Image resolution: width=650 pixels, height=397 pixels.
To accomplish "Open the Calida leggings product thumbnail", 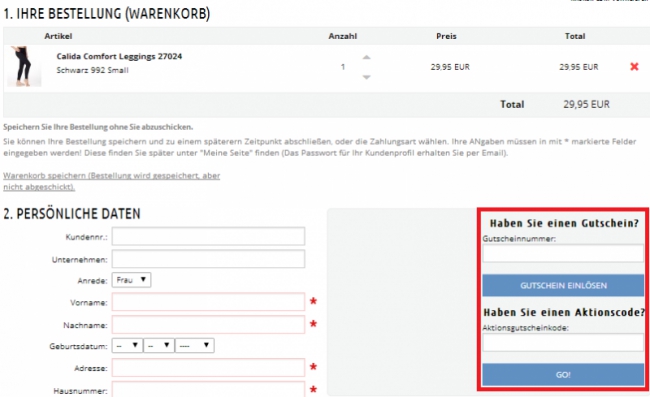I will 24,66.
